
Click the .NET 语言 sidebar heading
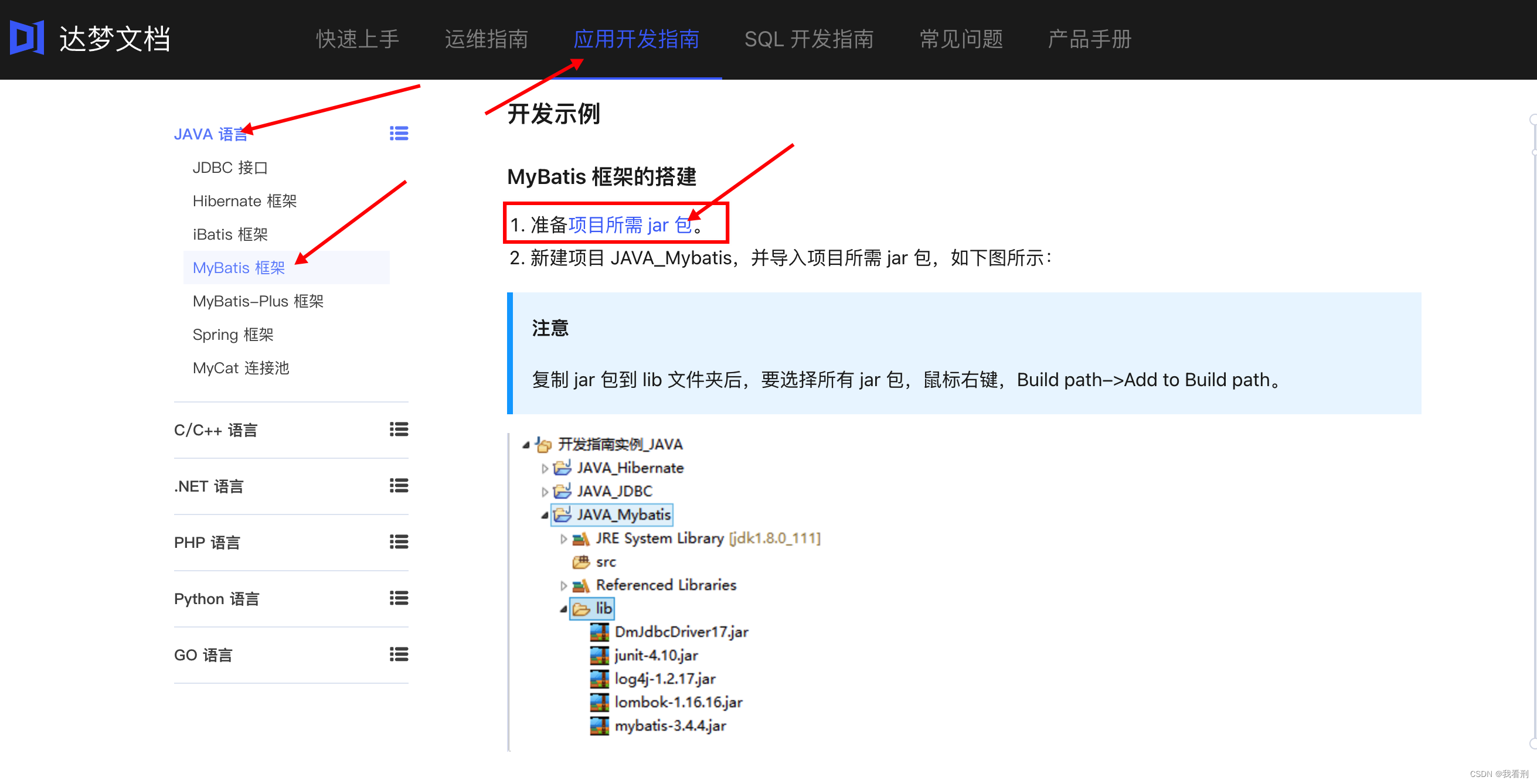209,486
